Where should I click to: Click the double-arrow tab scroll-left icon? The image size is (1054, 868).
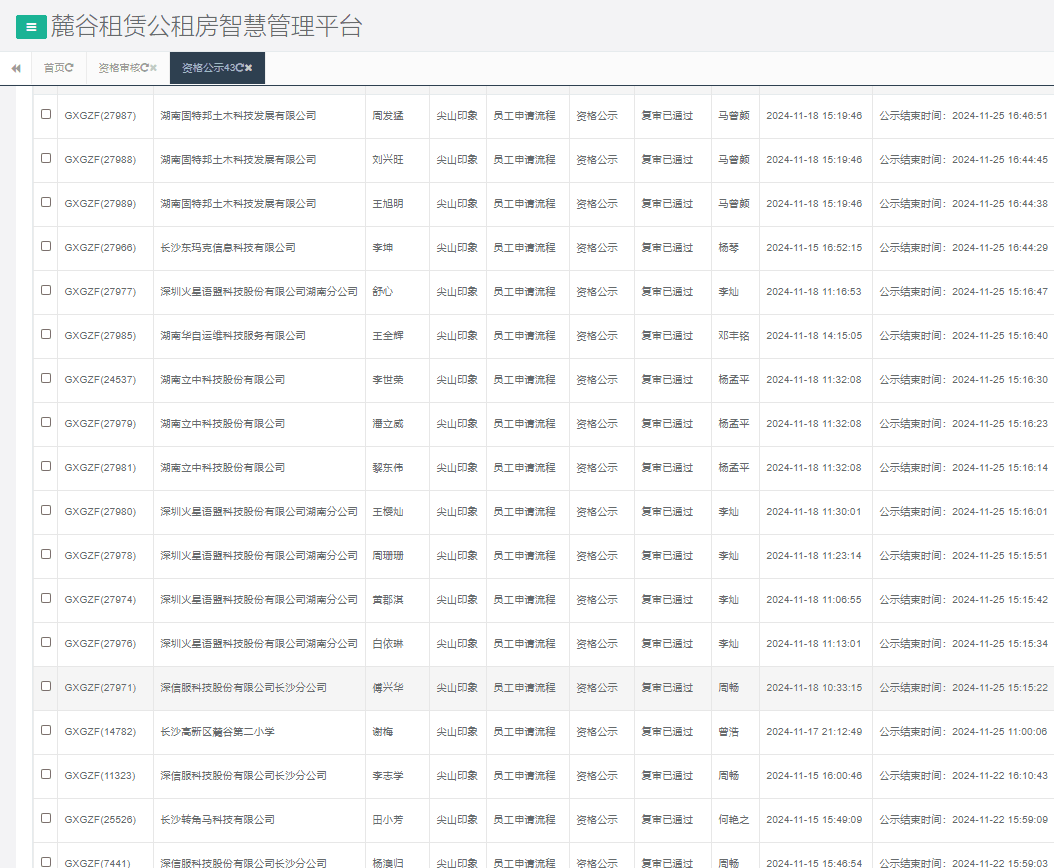(x=16, y=68)
